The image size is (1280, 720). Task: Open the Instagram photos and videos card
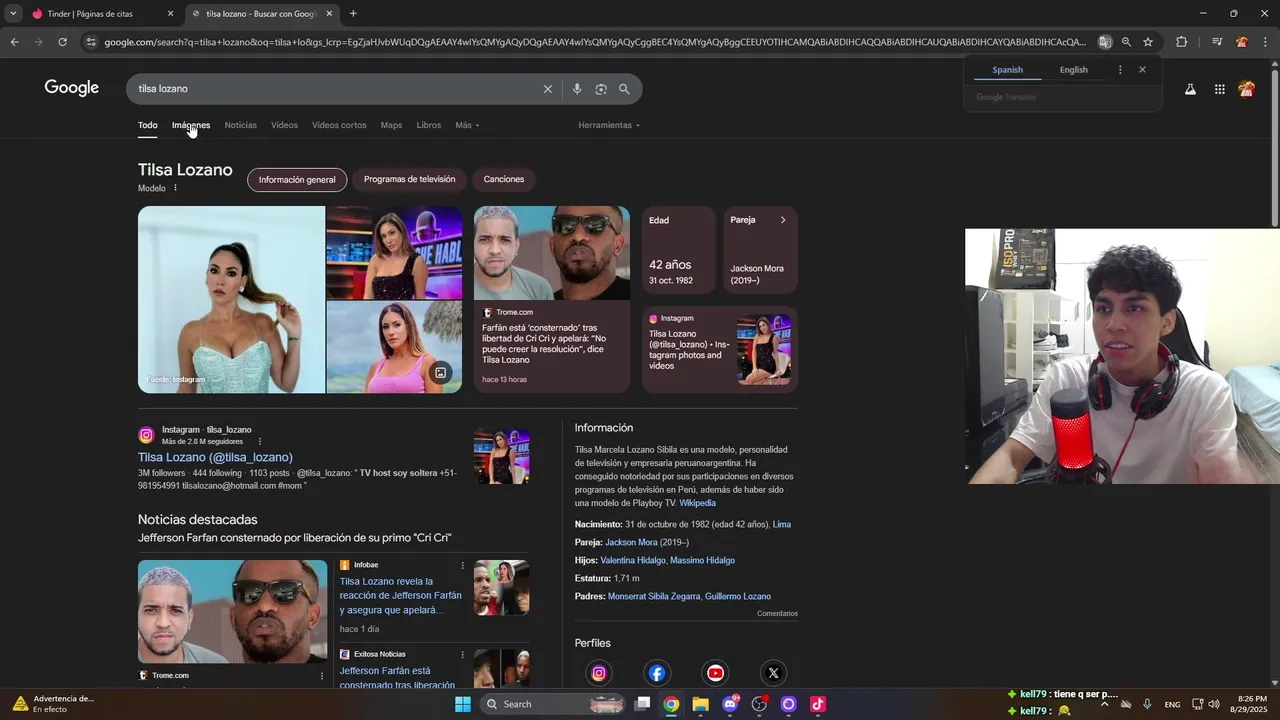click(720, 350)
